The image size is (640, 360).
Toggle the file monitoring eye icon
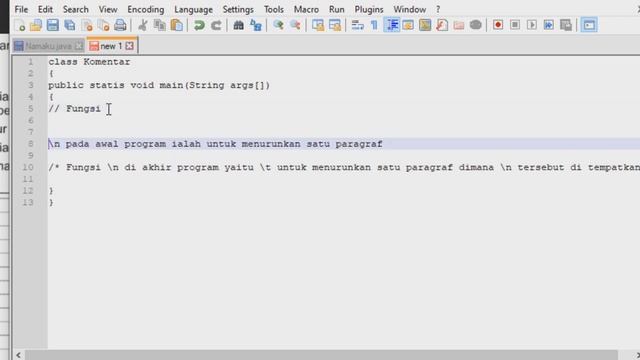476,25
